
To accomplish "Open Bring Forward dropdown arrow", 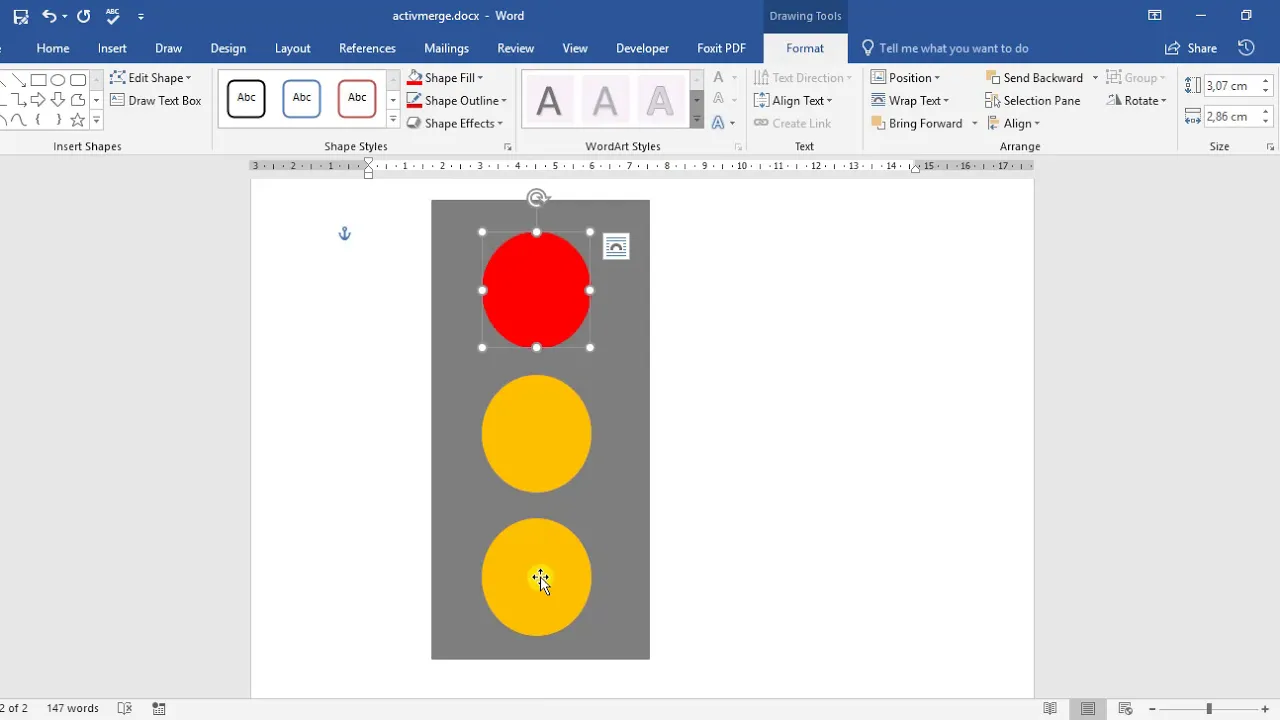I will 974,123.
